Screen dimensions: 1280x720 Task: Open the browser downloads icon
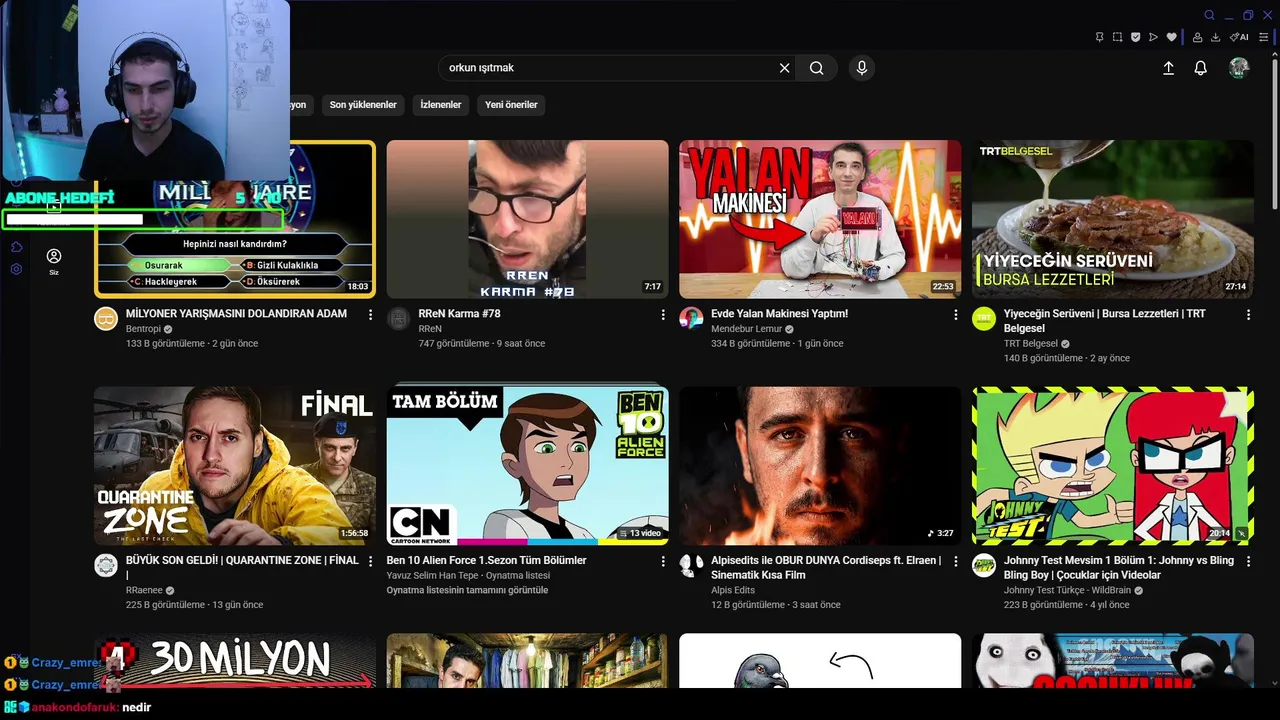tap(1215, 37)
